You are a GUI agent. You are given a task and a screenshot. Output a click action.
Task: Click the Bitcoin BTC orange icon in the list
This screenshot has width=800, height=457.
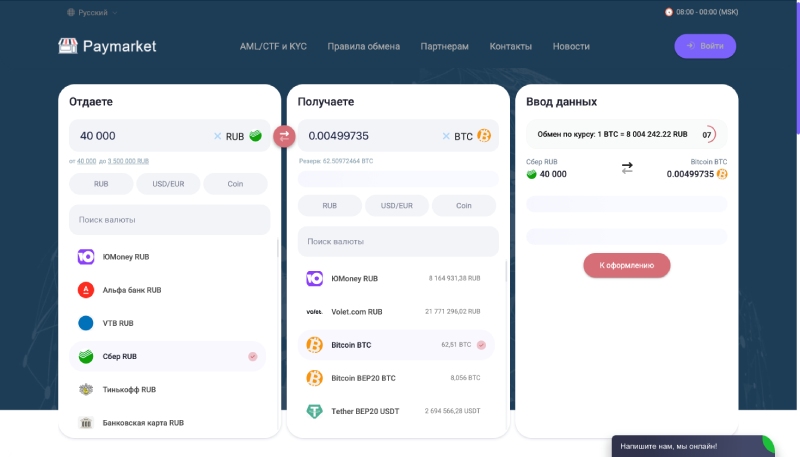click(314, 345)
